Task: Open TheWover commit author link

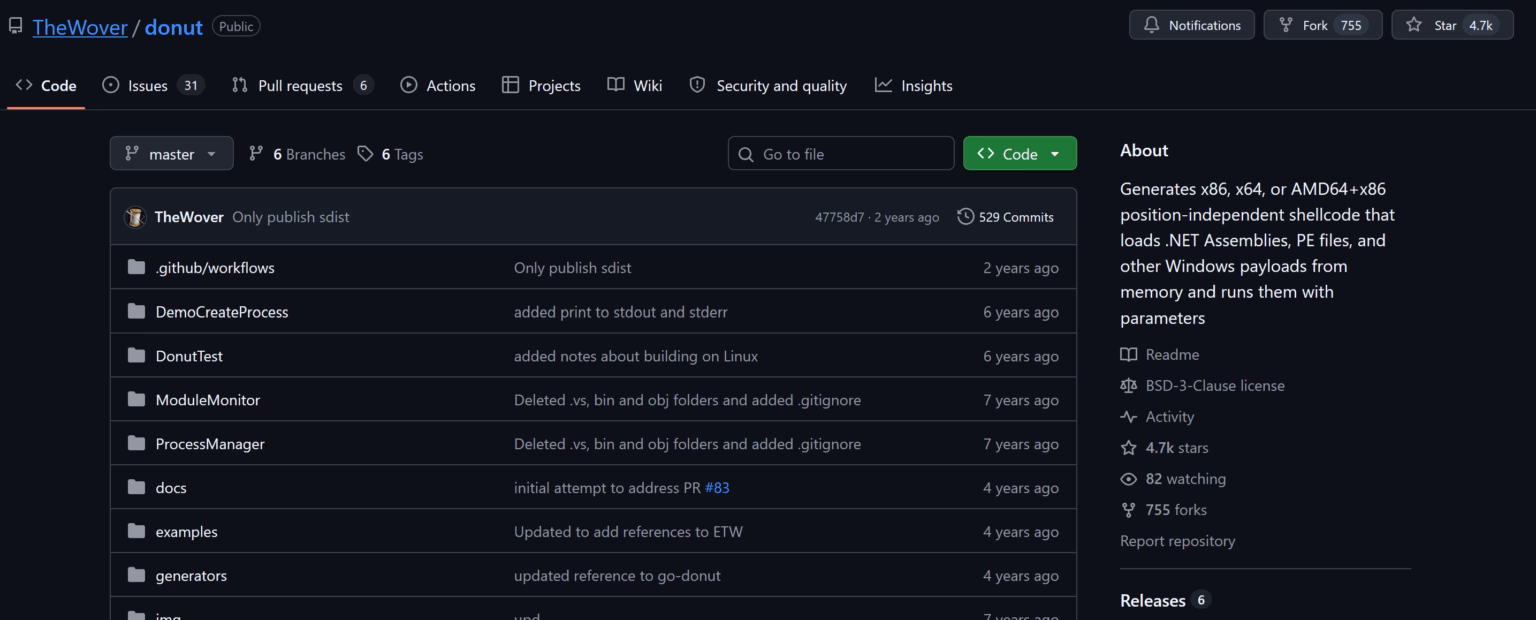Action: 189,217
